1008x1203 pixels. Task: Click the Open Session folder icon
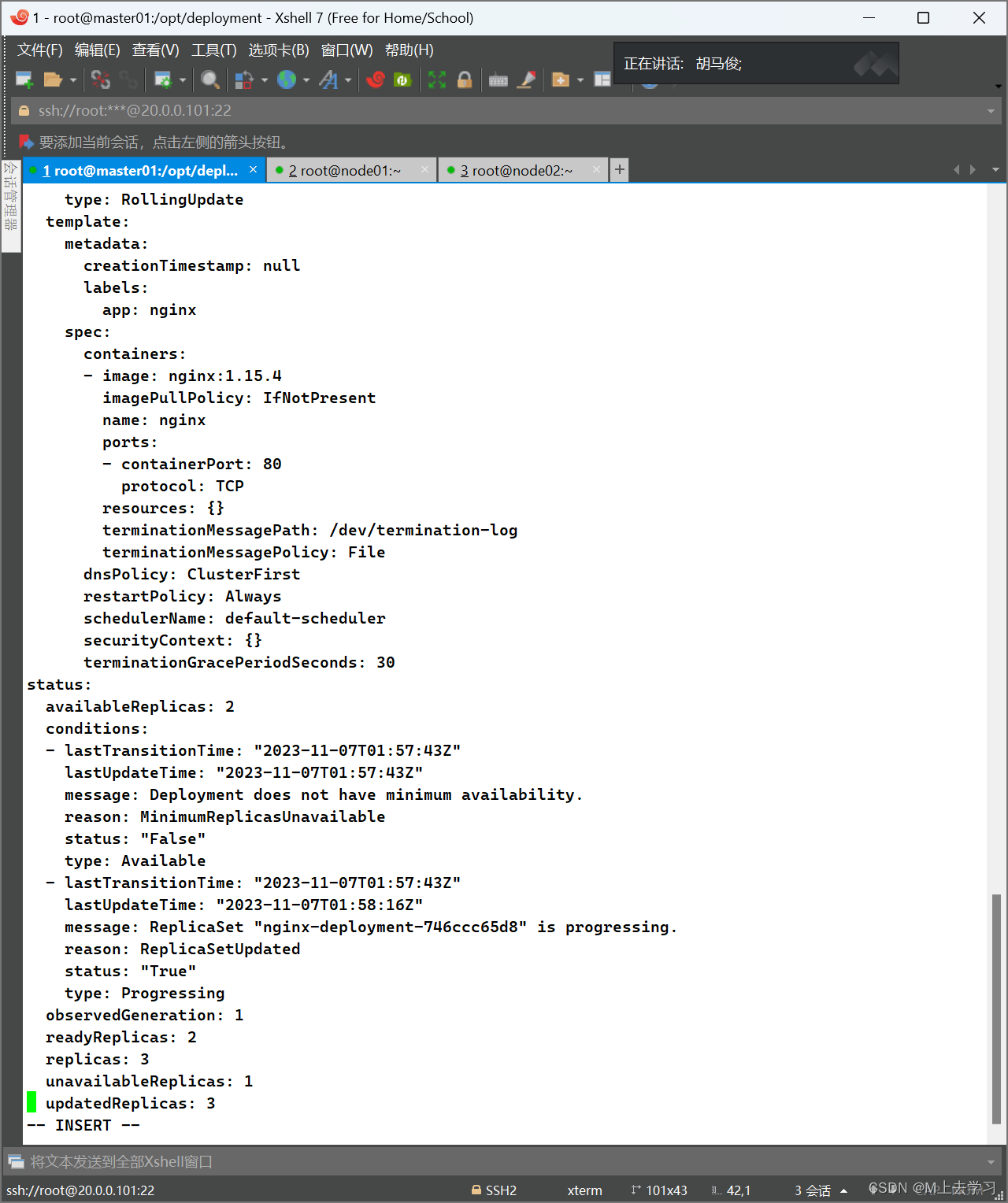point(53,80)
